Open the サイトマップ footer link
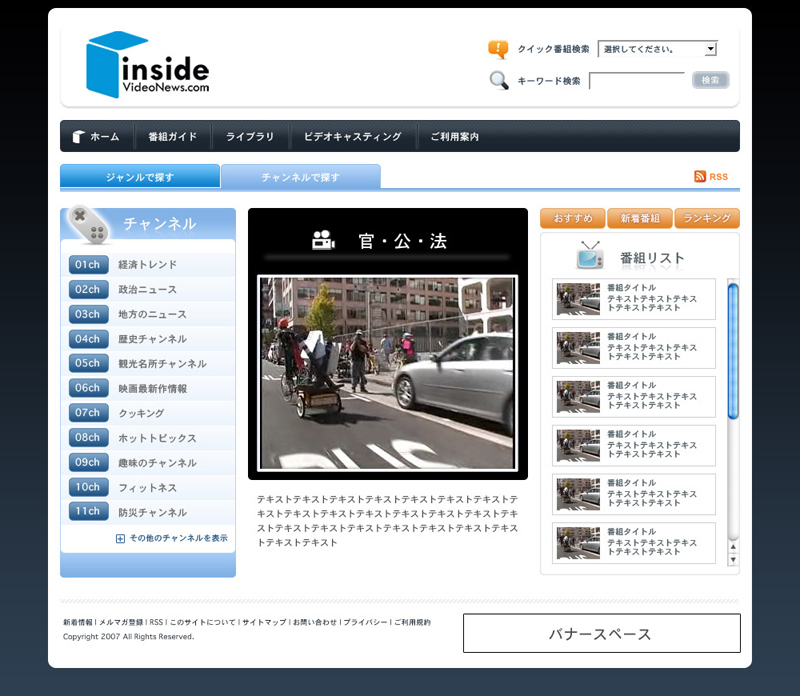The image size is (800, 696). tap(264, 622)
